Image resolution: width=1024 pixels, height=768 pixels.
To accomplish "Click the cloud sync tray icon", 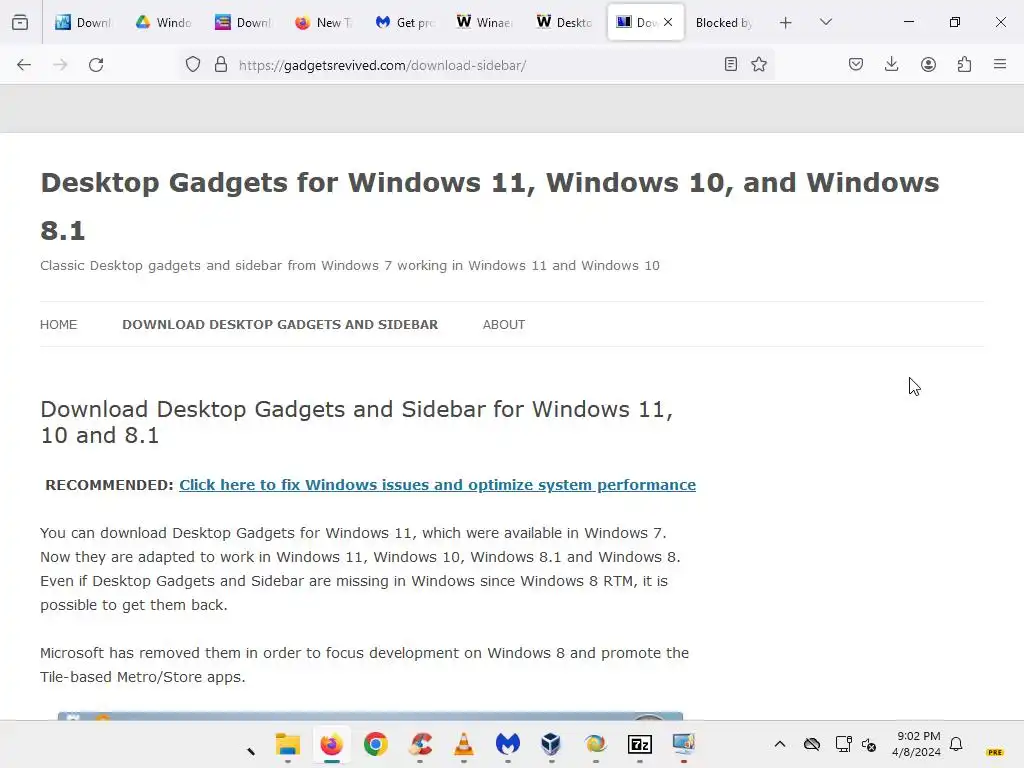I will [x=812, y=744].
